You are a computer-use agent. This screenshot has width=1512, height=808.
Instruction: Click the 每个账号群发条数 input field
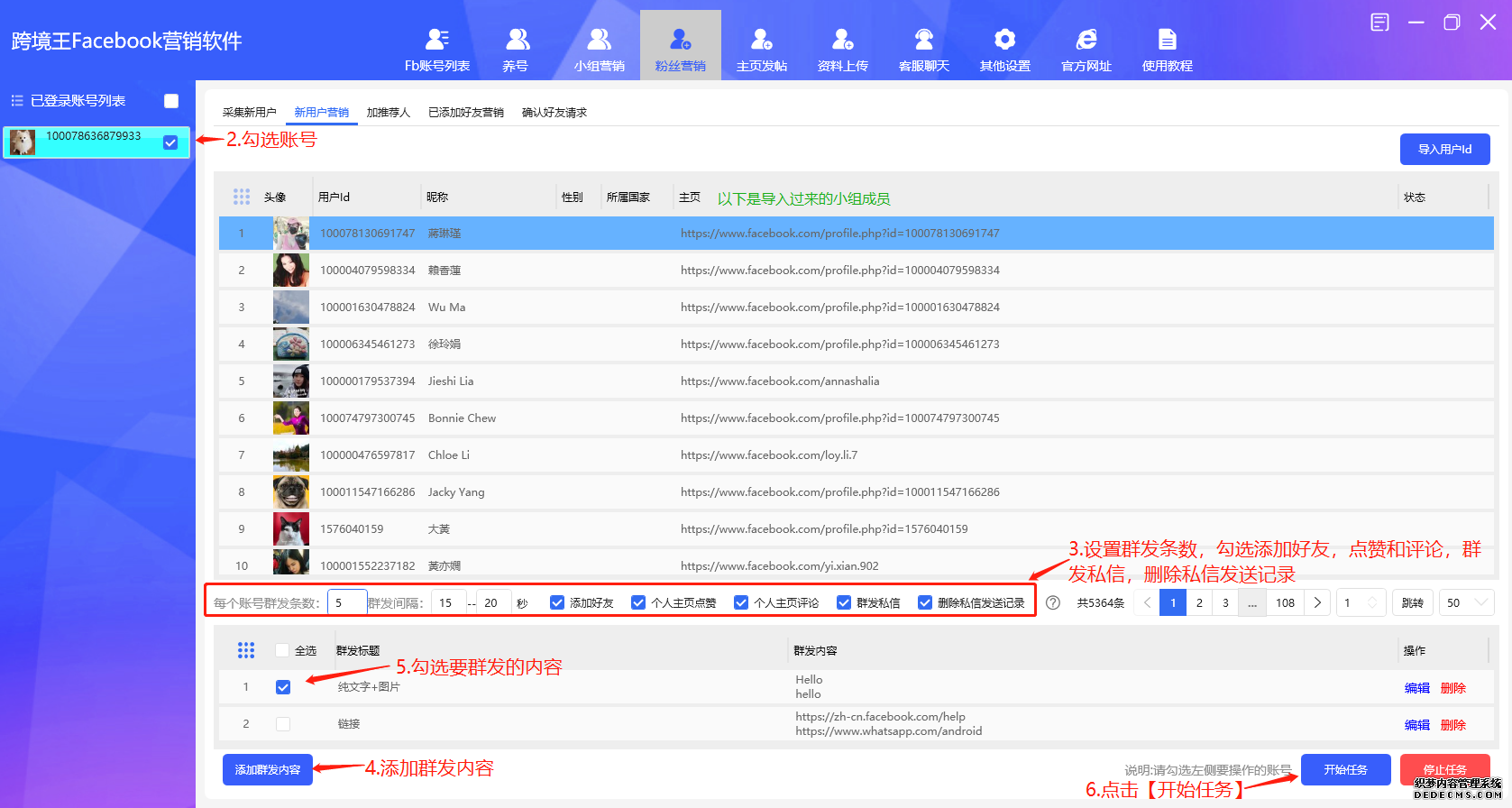pyautogui.click(x=347, y=602)
